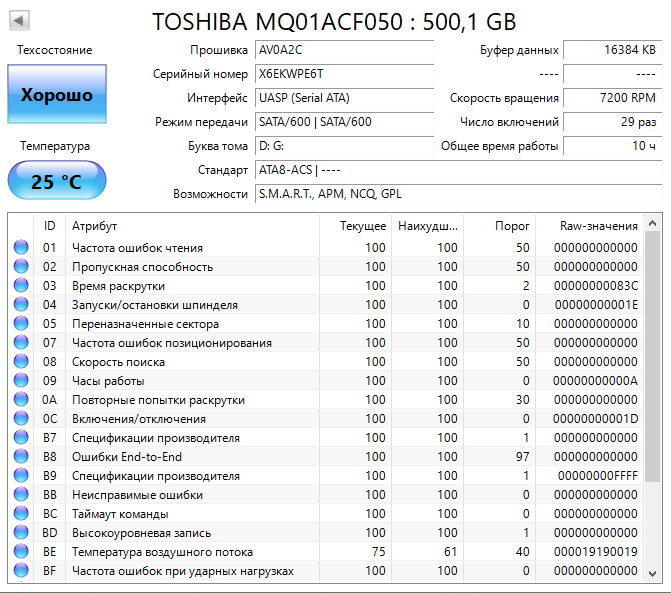
Task: Click the transfer mode field SATA/600 | SATA/600
Action: click(344, 122)
